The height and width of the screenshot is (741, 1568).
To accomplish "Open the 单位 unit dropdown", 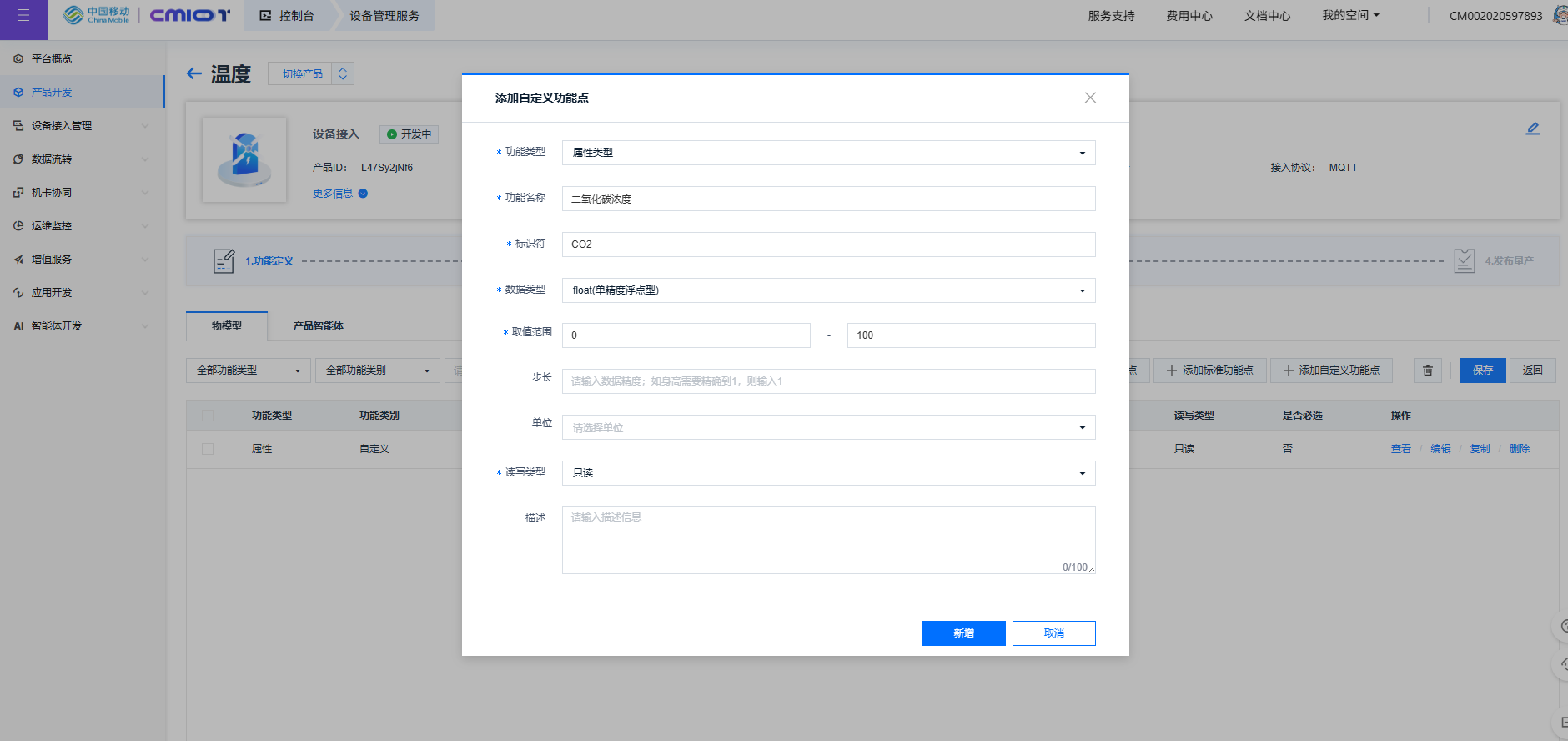I will coord(828,428).
